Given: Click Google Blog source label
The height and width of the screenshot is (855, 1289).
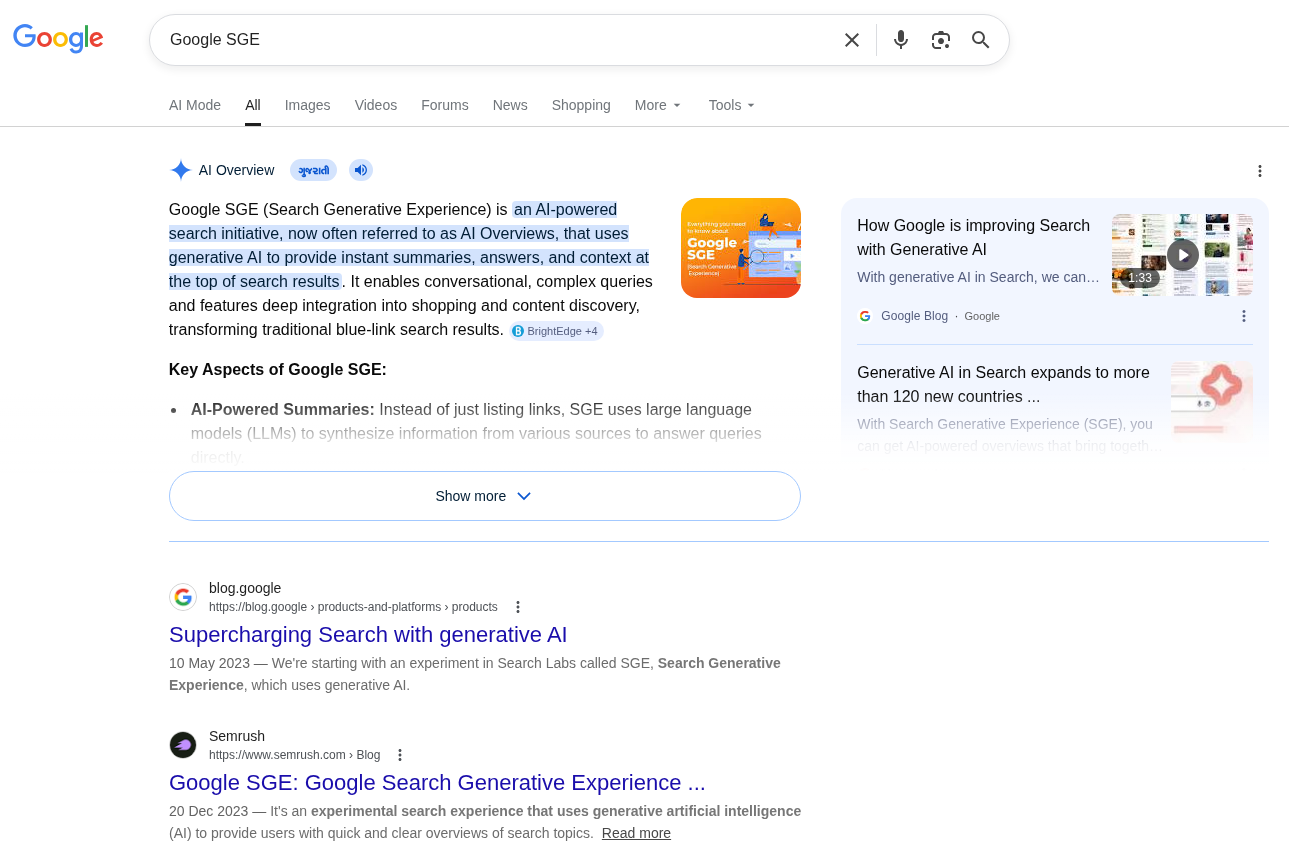Looking at the screenshot, I should (914, 316).
